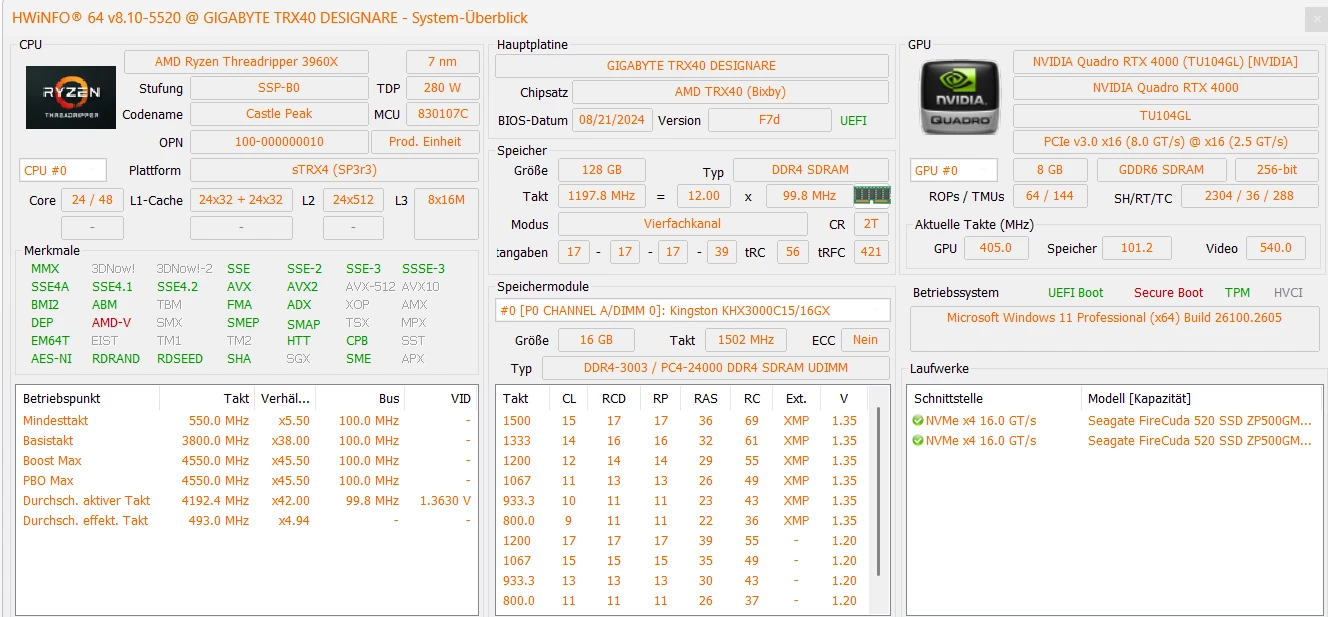
Task: Click the NVIDIA Quadro RTX 4000 (TU104GL) [NVIDIA] field
Action: tap(1165, 62)
